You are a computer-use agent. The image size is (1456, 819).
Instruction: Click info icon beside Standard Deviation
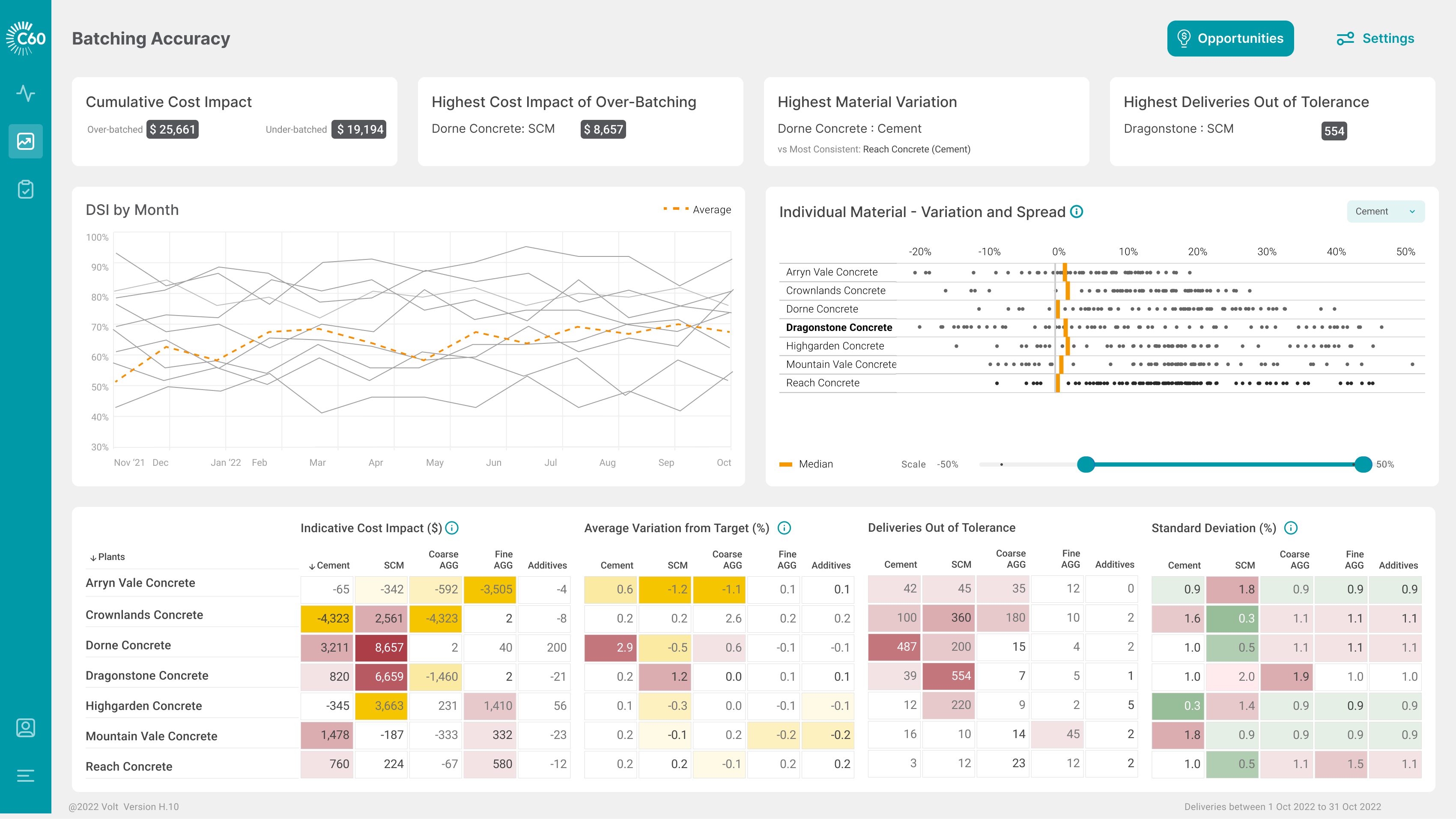point(1290,528)
